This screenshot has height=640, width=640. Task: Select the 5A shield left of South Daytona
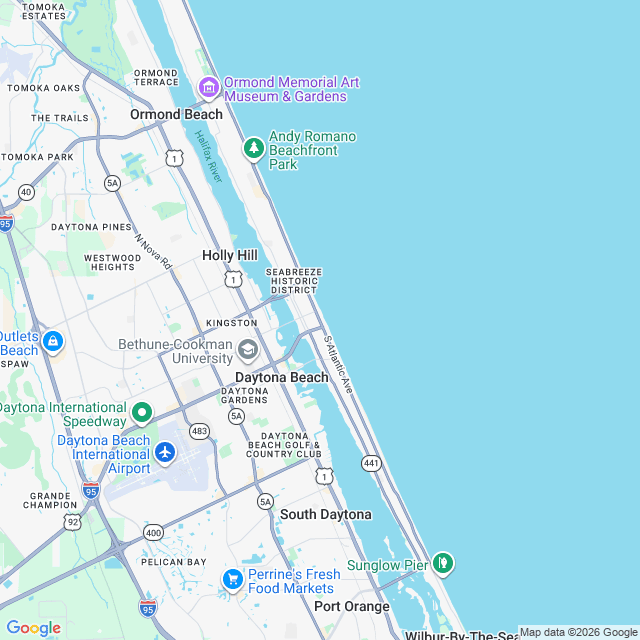point(265,502)
